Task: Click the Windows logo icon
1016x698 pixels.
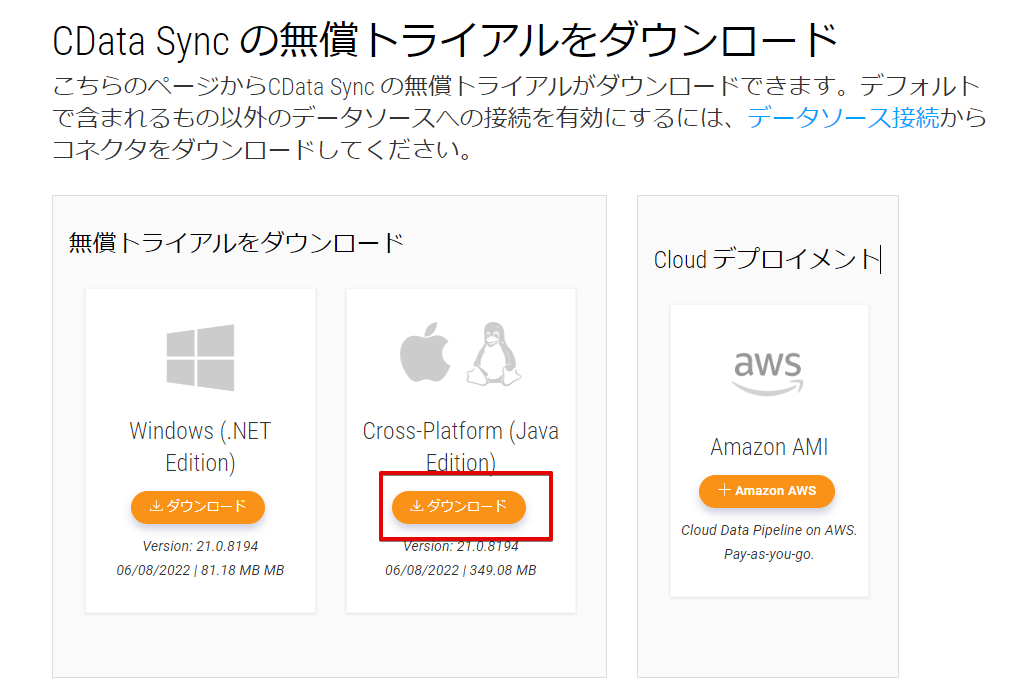Action: 199,357
